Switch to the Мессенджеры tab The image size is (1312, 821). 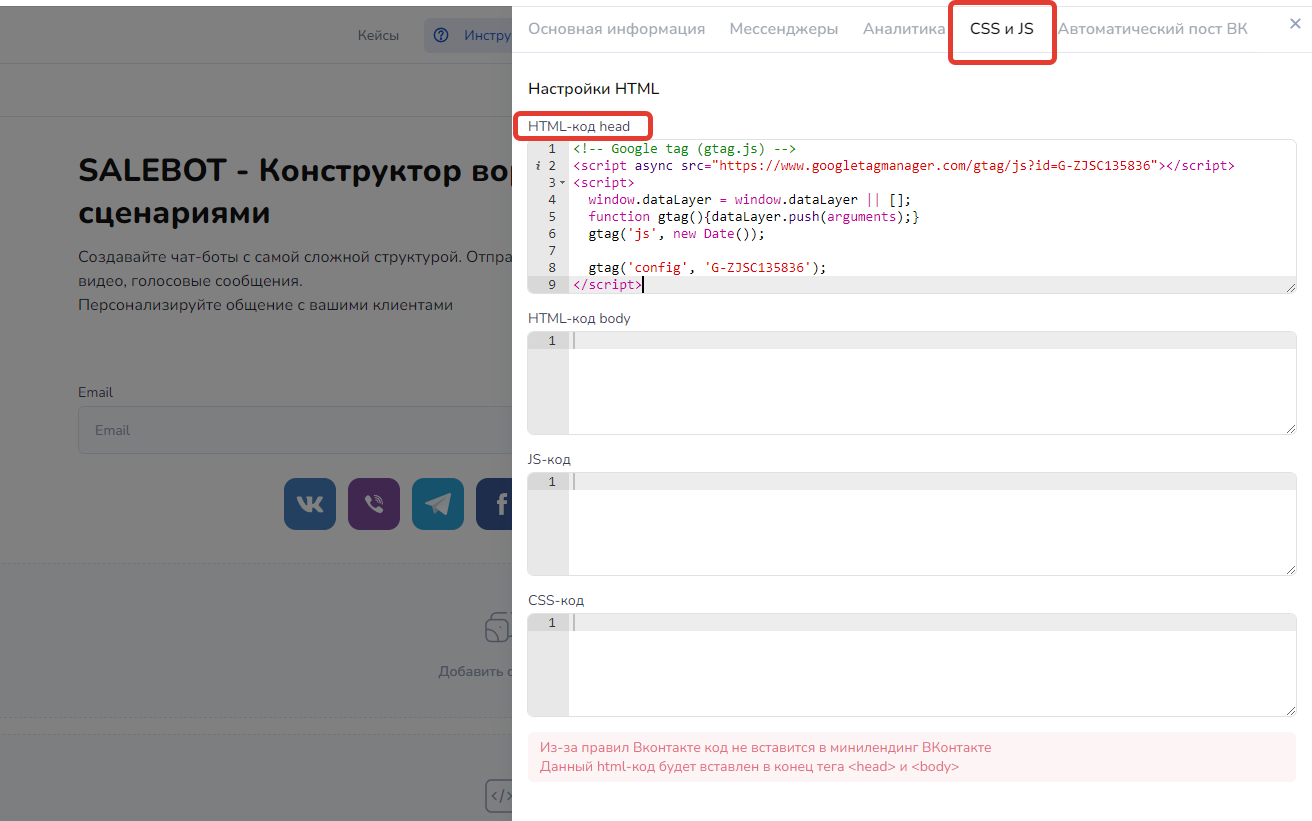pos(783,29)
